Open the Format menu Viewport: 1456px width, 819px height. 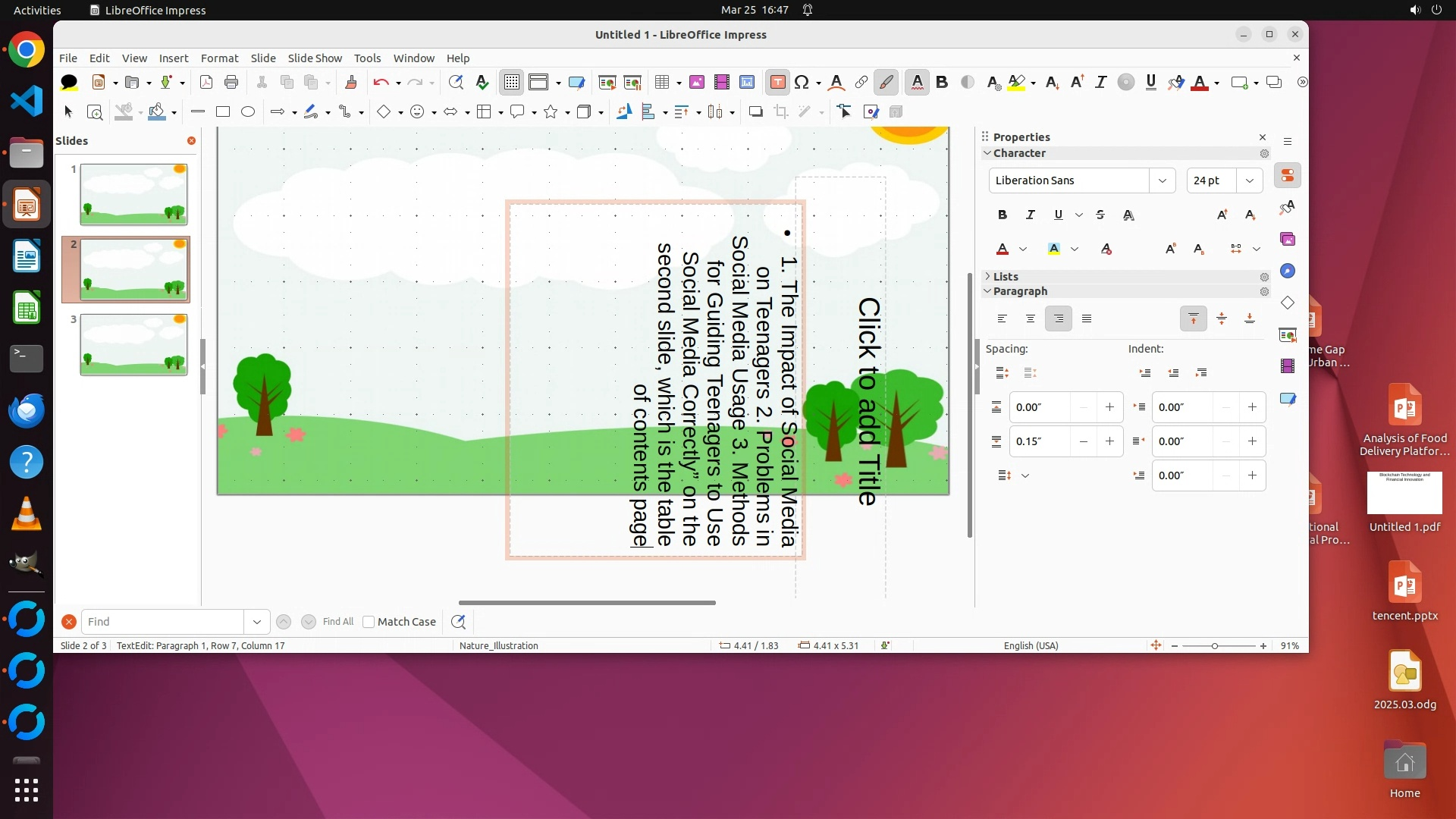click(x=219, y=58)
